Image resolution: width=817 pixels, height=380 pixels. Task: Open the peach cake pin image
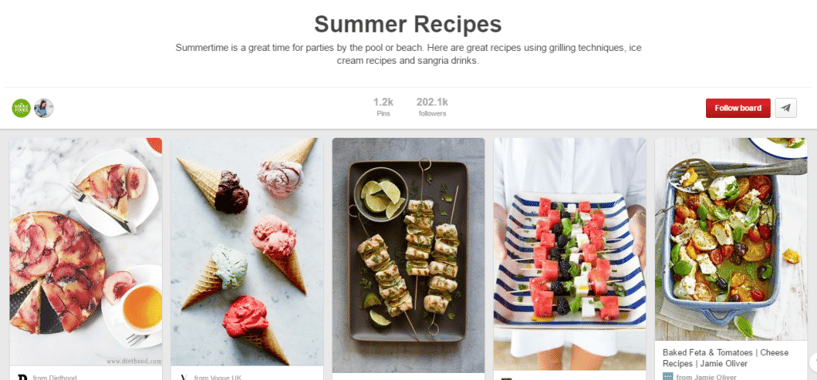[x=86, y=252]
